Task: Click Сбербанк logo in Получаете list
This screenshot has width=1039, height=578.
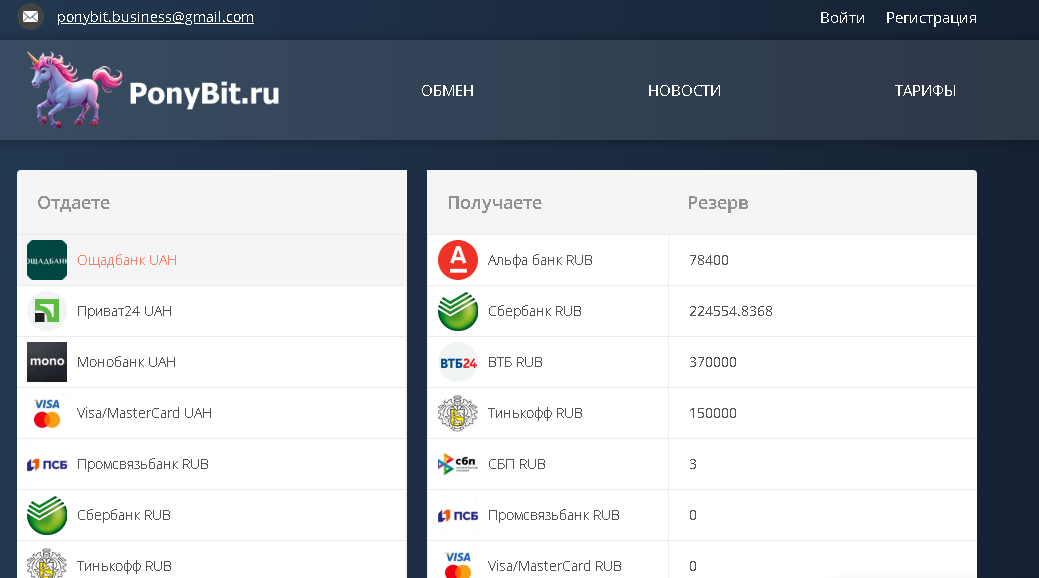Action: pos(458,311)
